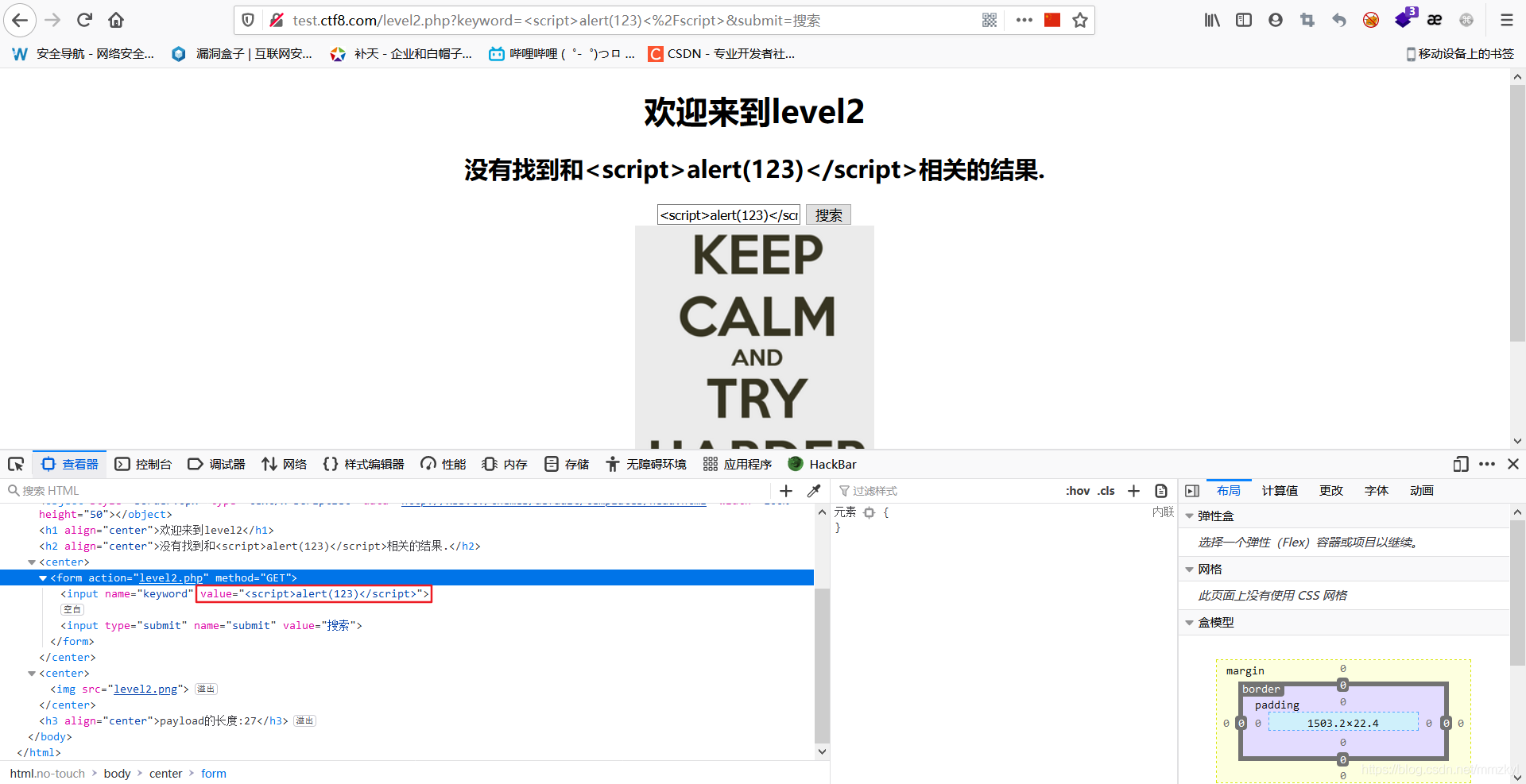Open the 无障碍环境 accessibility tab

click(646, 464)
